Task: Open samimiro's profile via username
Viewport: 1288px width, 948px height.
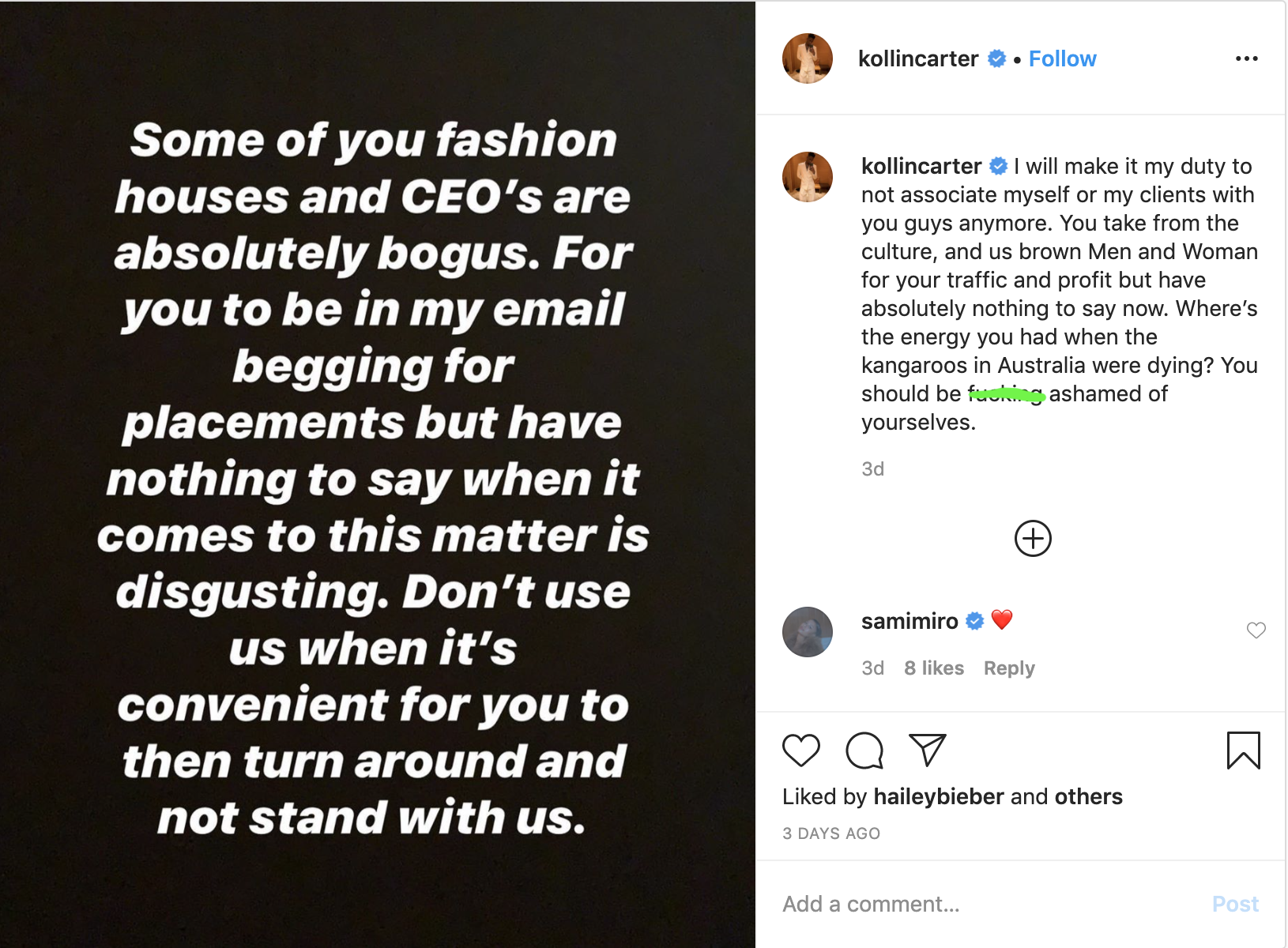Action: (x=909, y=622)
